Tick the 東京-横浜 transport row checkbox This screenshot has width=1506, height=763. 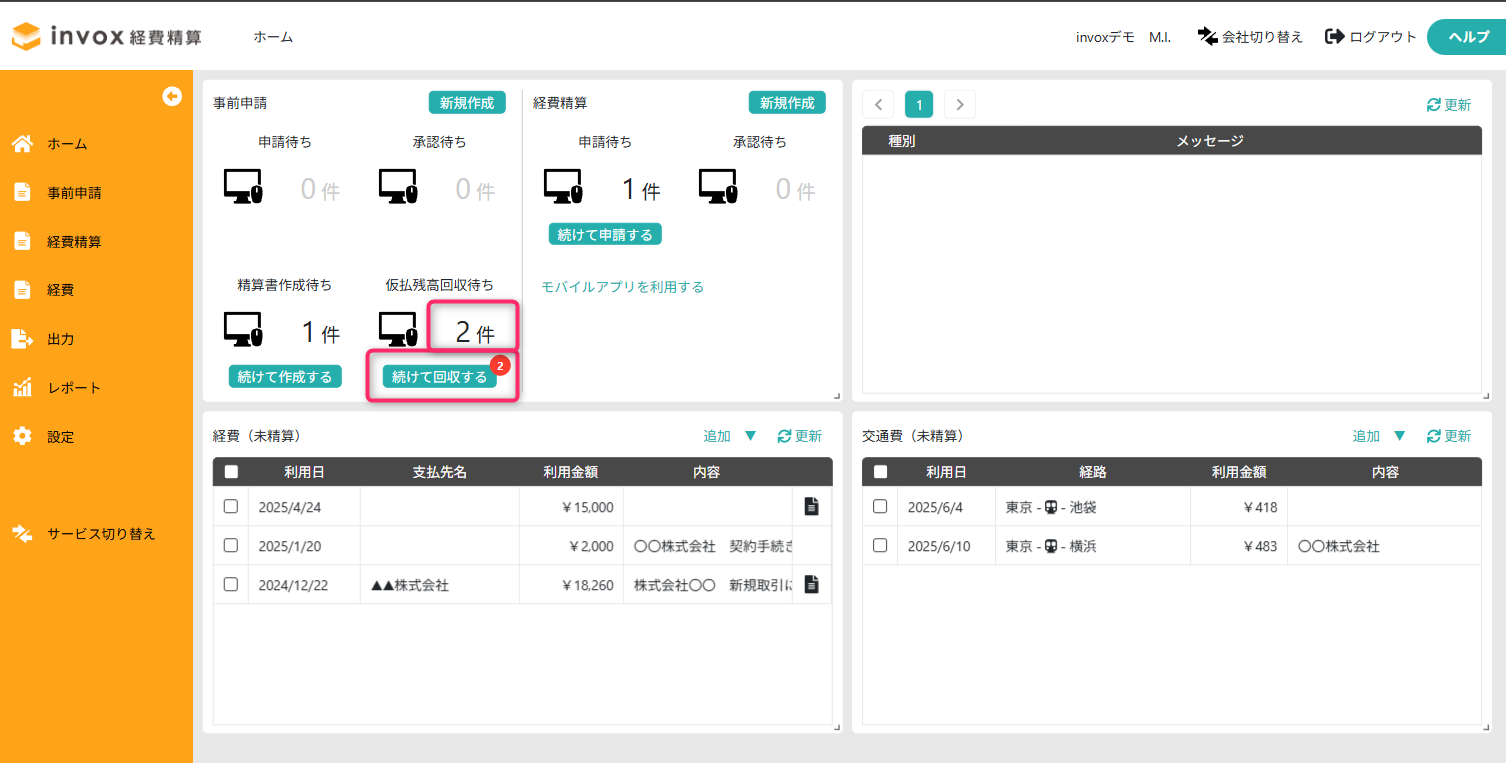(880, 545)
